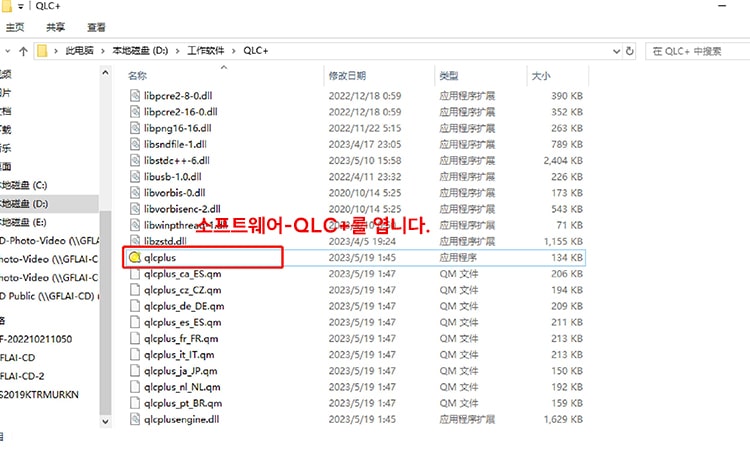Select the libusb-1.0.dll file icon
This screenshot has width=750, height=450.
tap(135, 177)
